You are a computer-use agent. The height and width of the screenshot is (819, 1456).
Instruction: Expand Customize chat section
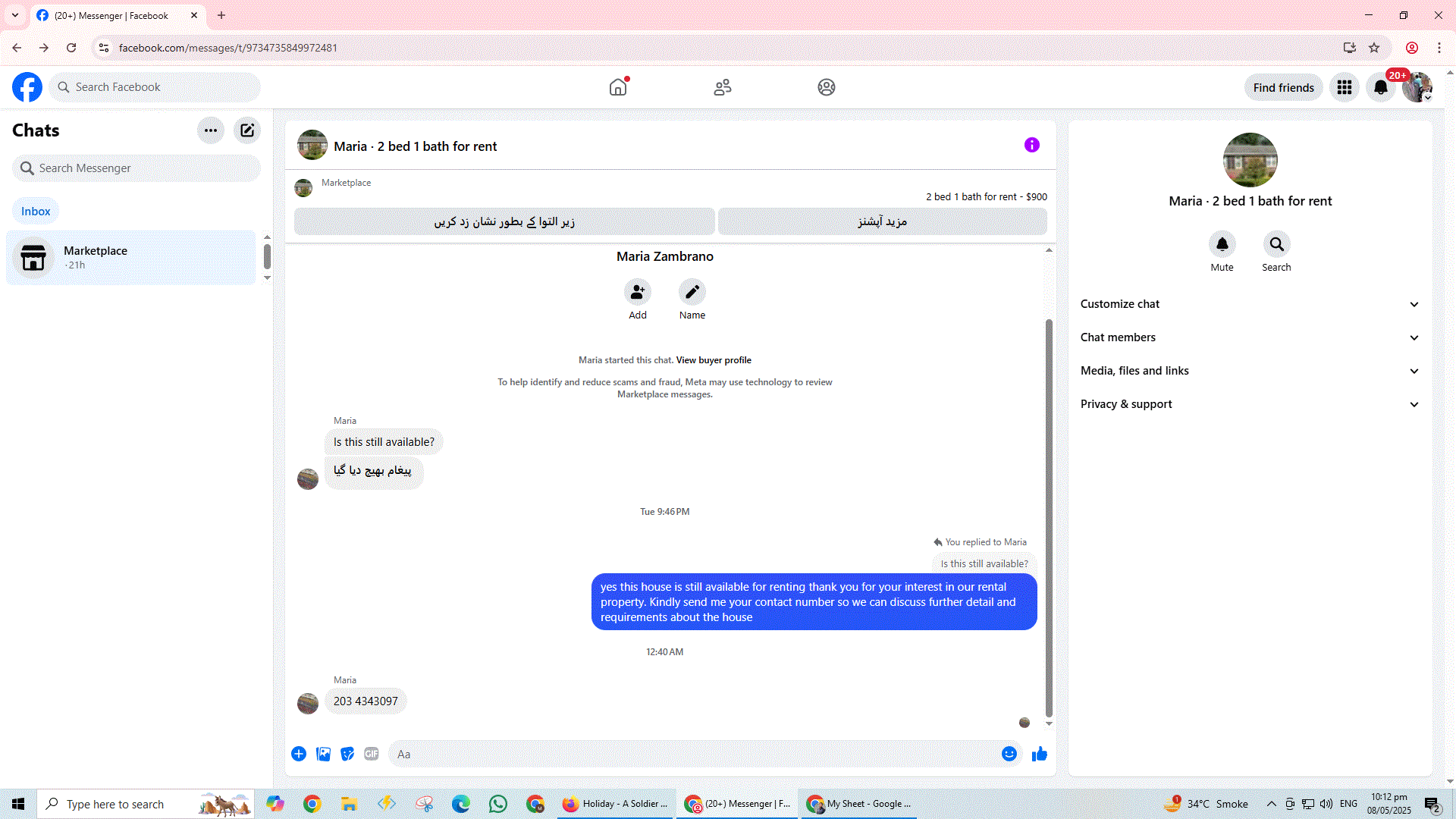(x=1250, y=304)
